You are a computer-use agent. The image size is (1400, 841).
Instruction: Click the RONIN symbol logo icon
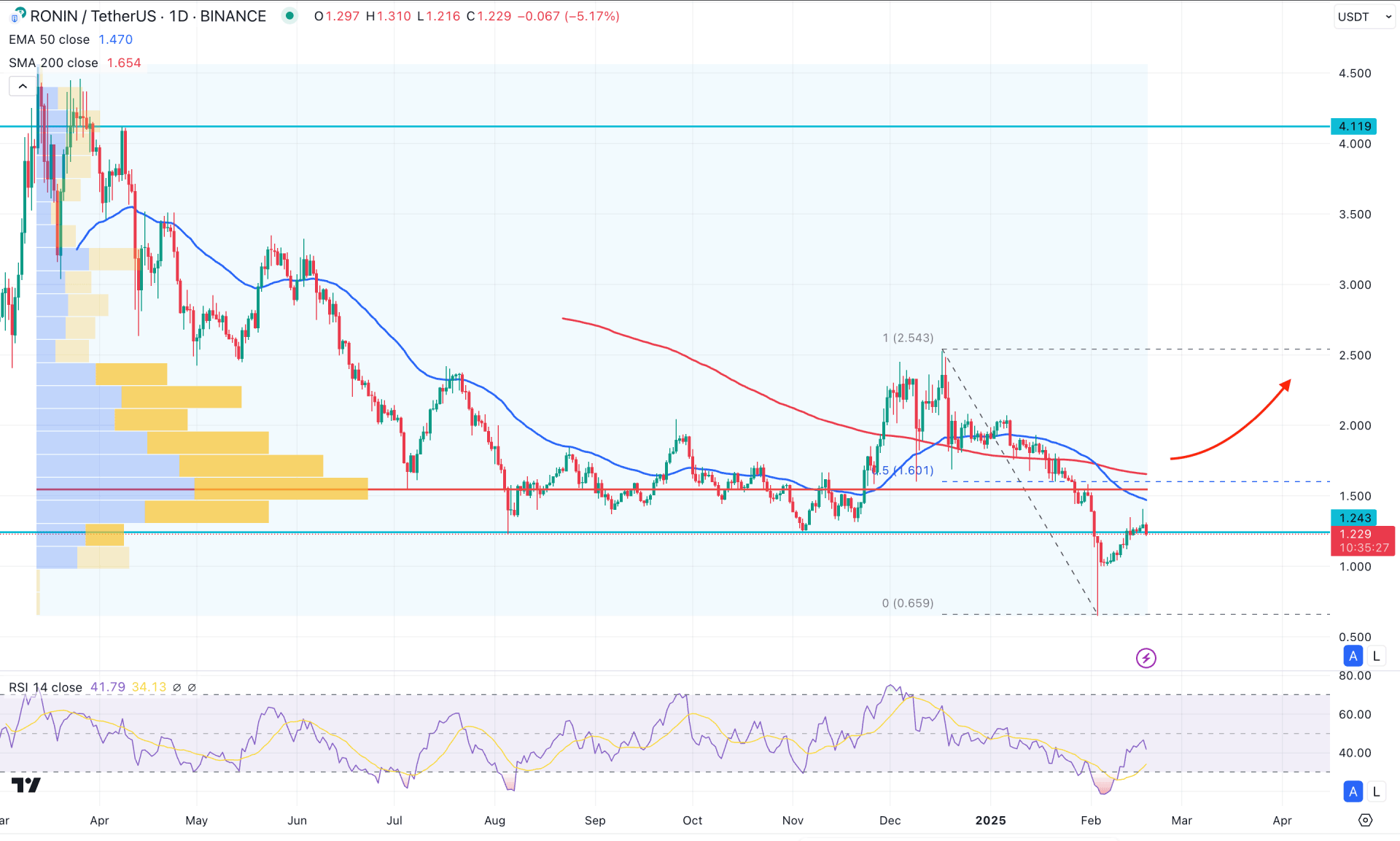coord(18,15)
